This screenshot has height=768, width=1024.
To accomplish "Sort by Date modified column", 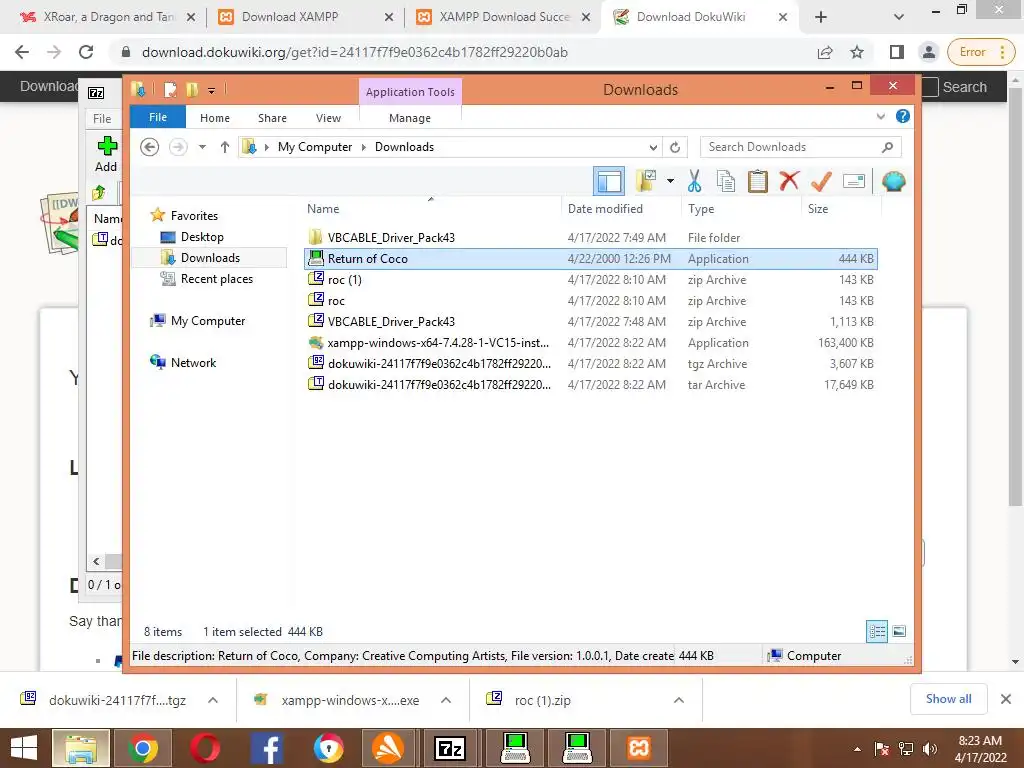I will tap(621, 208).
